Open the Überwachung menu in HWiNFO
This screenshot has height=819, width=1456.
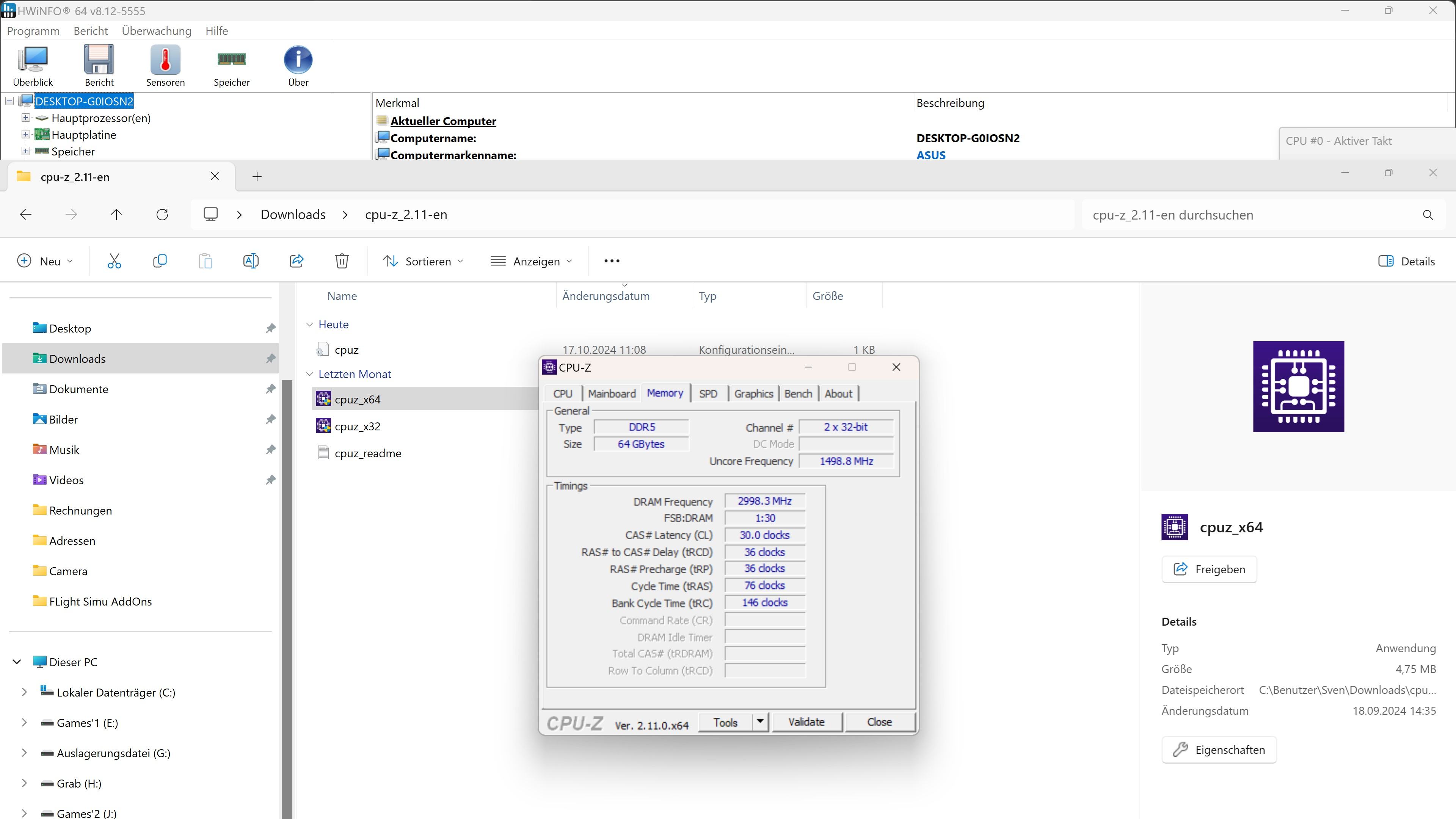(x=157, y=31)
